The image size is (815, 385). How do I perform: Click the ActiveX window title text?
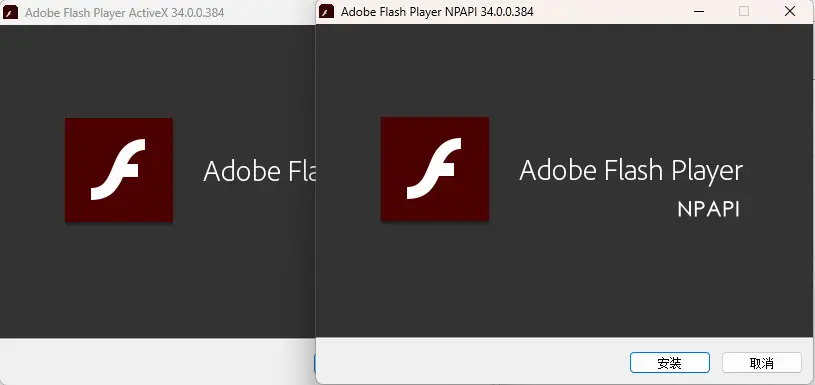124,12
